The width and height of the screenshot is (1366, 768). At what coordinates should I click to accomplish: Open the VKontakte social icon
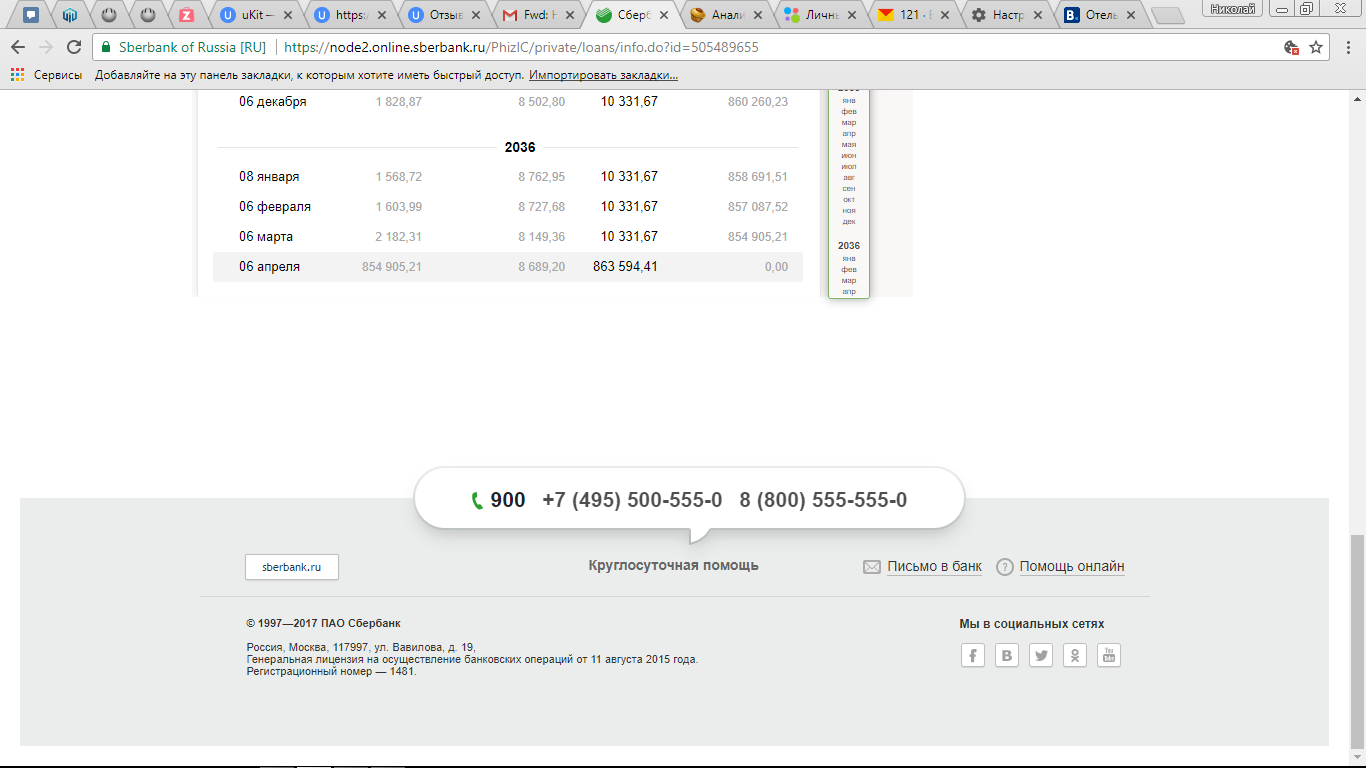pyautogui.click(x=1007, y=656)
